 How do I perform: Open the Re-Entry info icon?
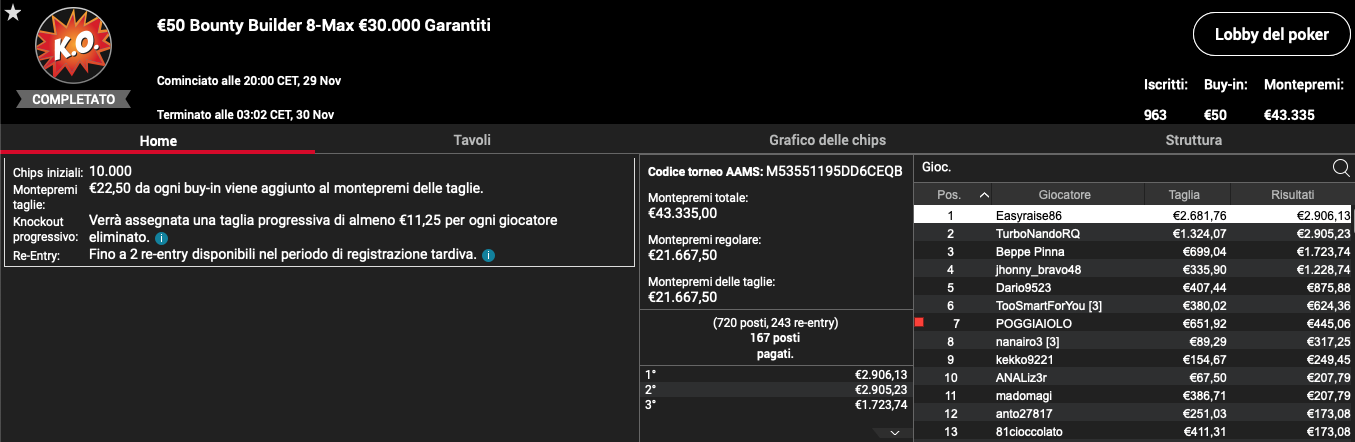click(488, 256)
